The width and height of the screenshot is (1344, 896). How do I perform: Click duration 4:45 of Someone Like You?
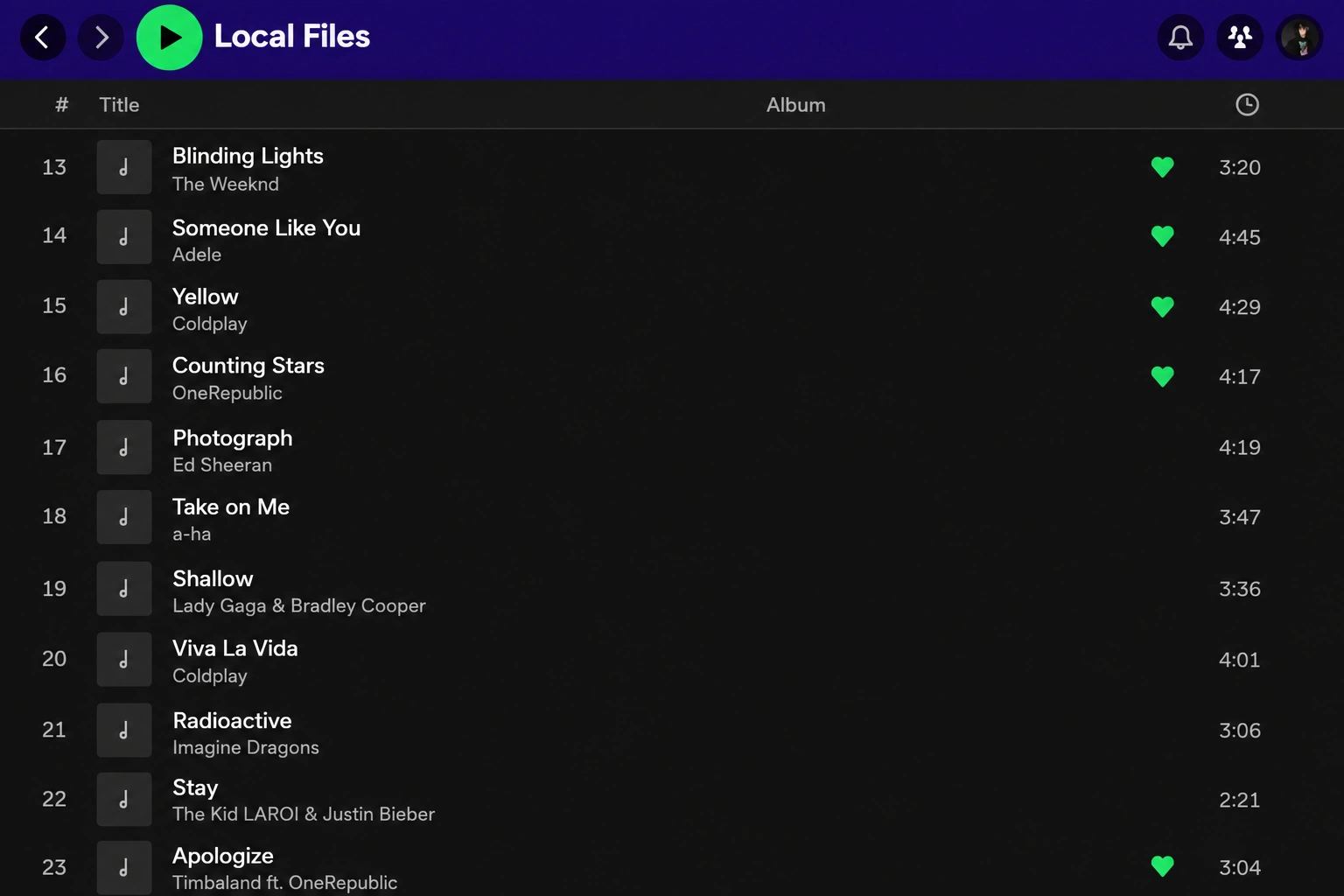pos(1239,237)
